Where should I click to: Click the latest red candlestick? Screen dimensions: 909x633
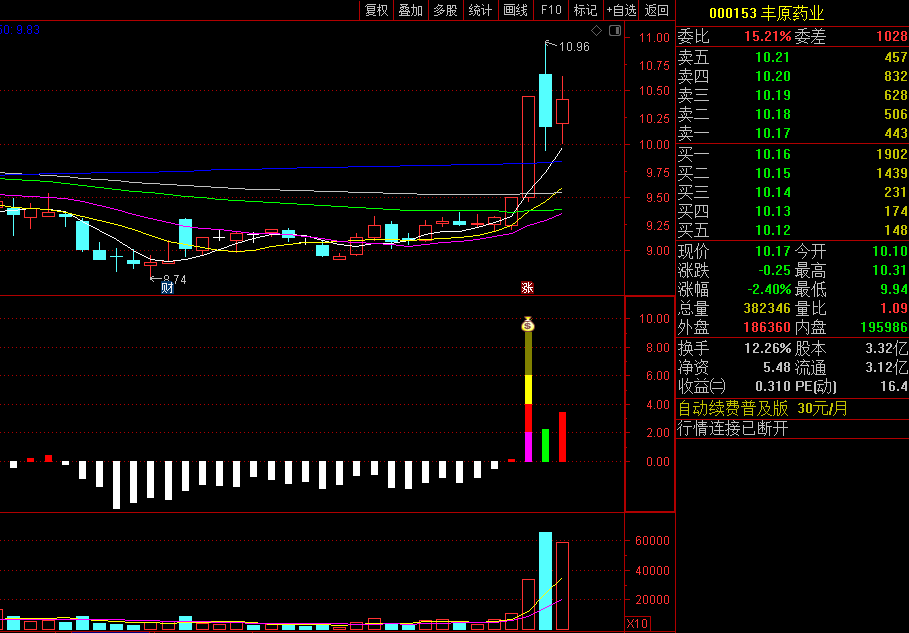pyautogui.click(x=562, y=111)
